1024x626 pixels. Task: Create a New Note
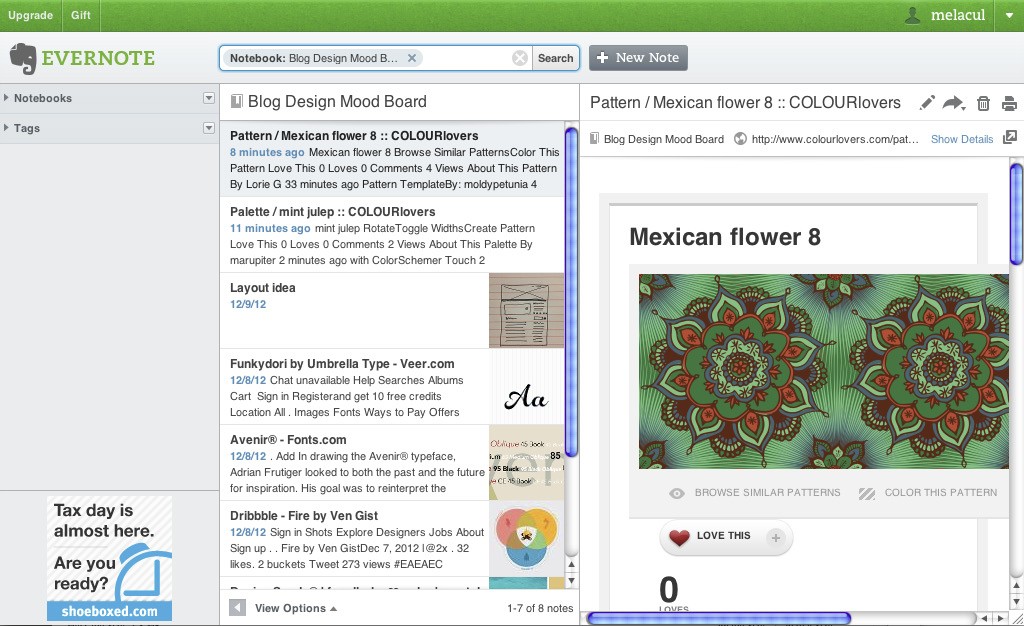tap(638, 57)
